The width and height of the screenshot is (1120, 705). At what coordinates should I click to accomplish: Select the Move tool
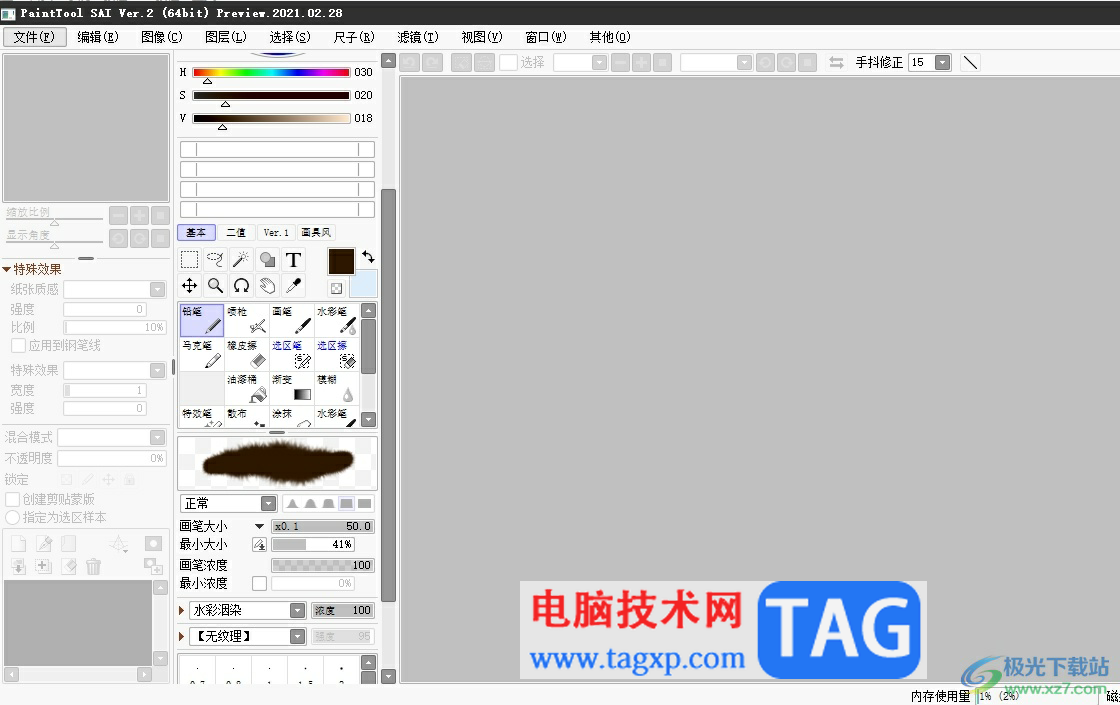(x=189, y=286)
